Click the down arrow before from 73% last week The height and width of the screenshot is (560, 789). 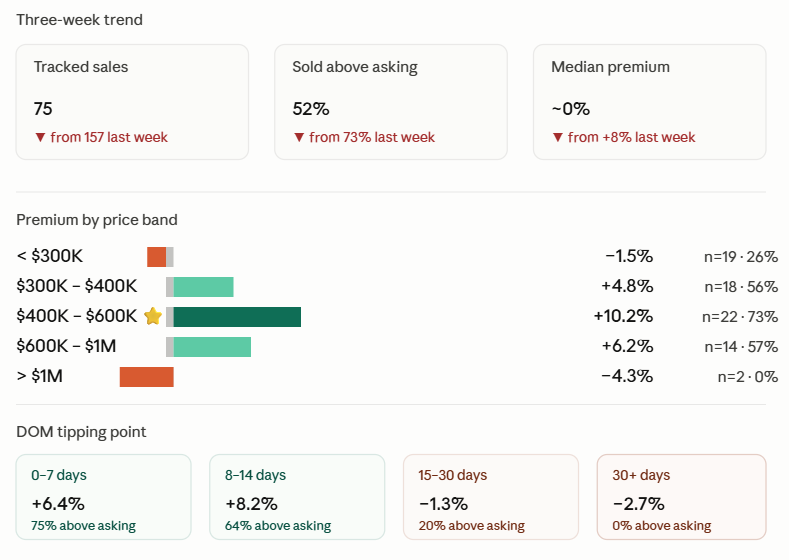pos(299,137)
